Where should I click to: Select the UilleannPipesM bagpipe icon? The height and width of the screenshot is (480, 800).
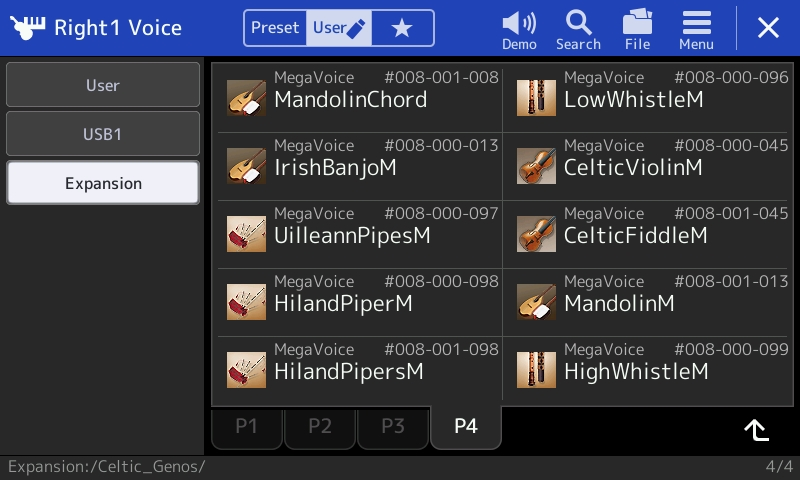246,234
